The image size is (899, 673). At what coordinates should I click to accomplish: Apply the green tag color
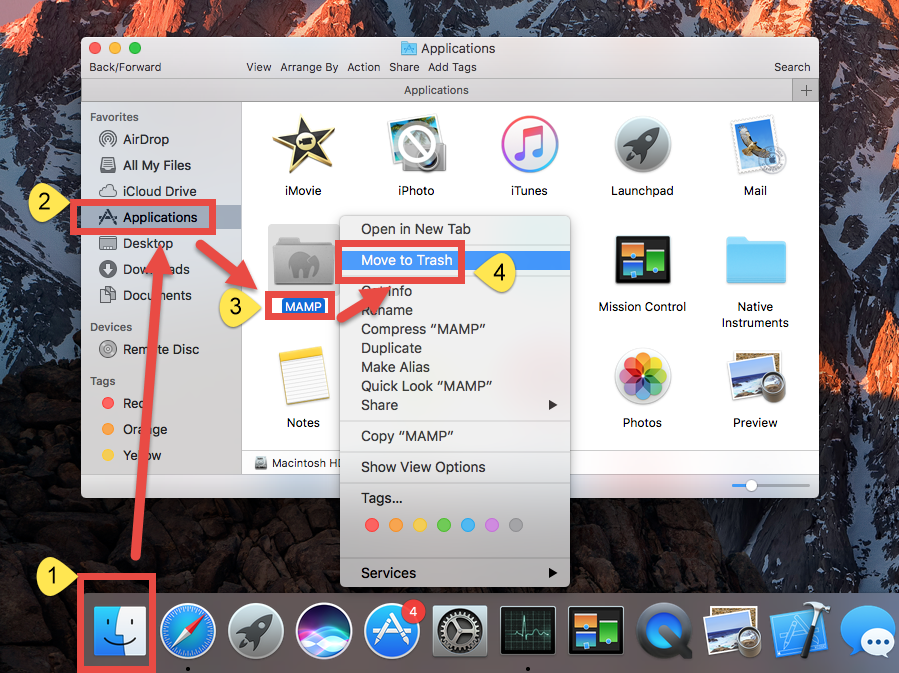(444, 524)
